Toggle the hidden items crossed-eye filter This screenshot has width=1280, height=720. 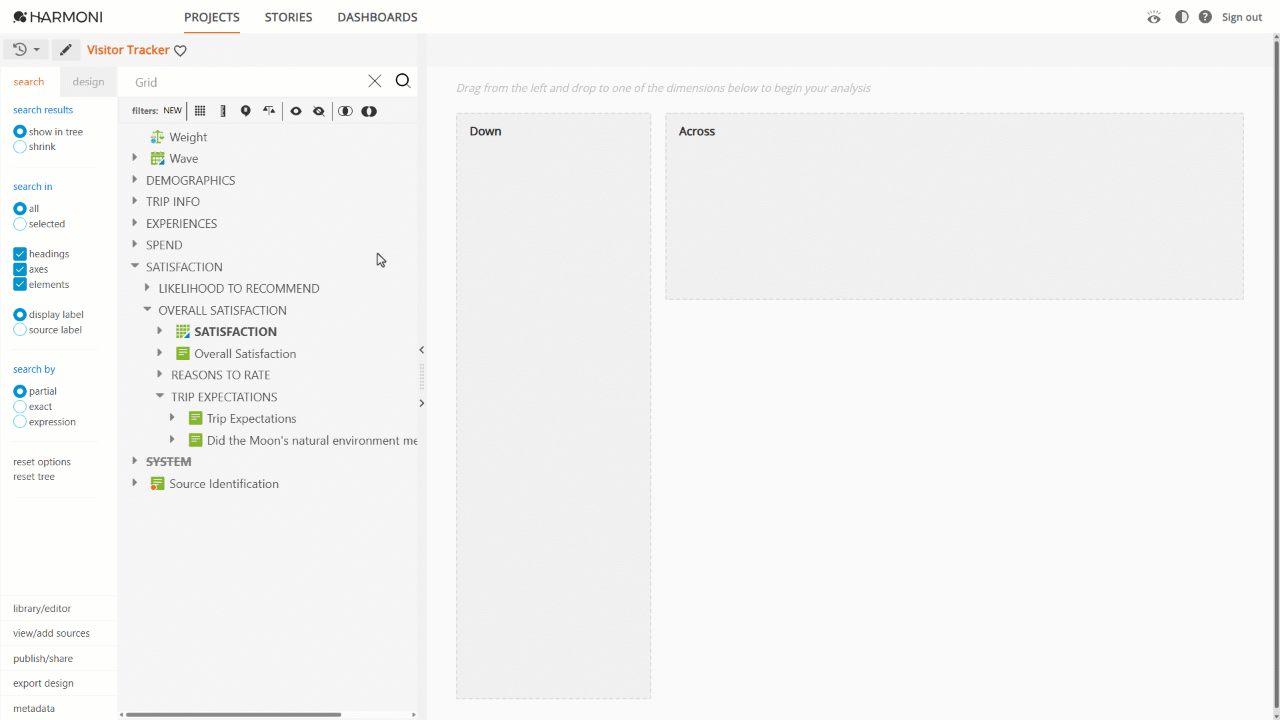[319, 111]
